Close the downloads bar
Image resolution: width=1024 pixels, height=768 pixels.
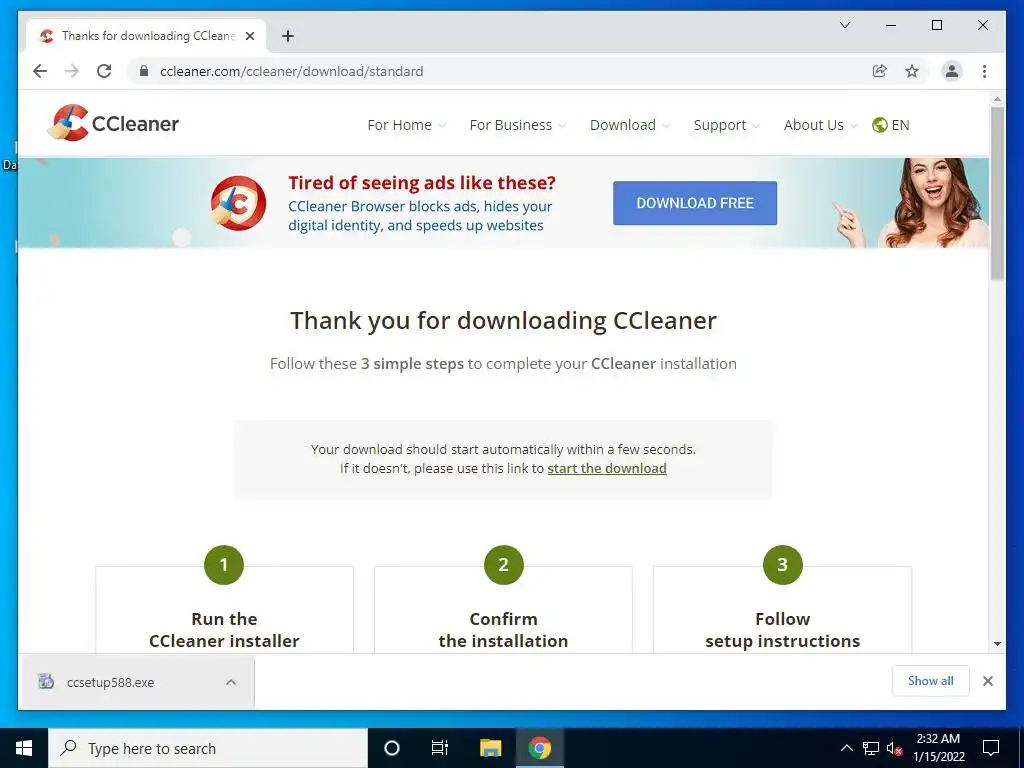tap(987, 681)
